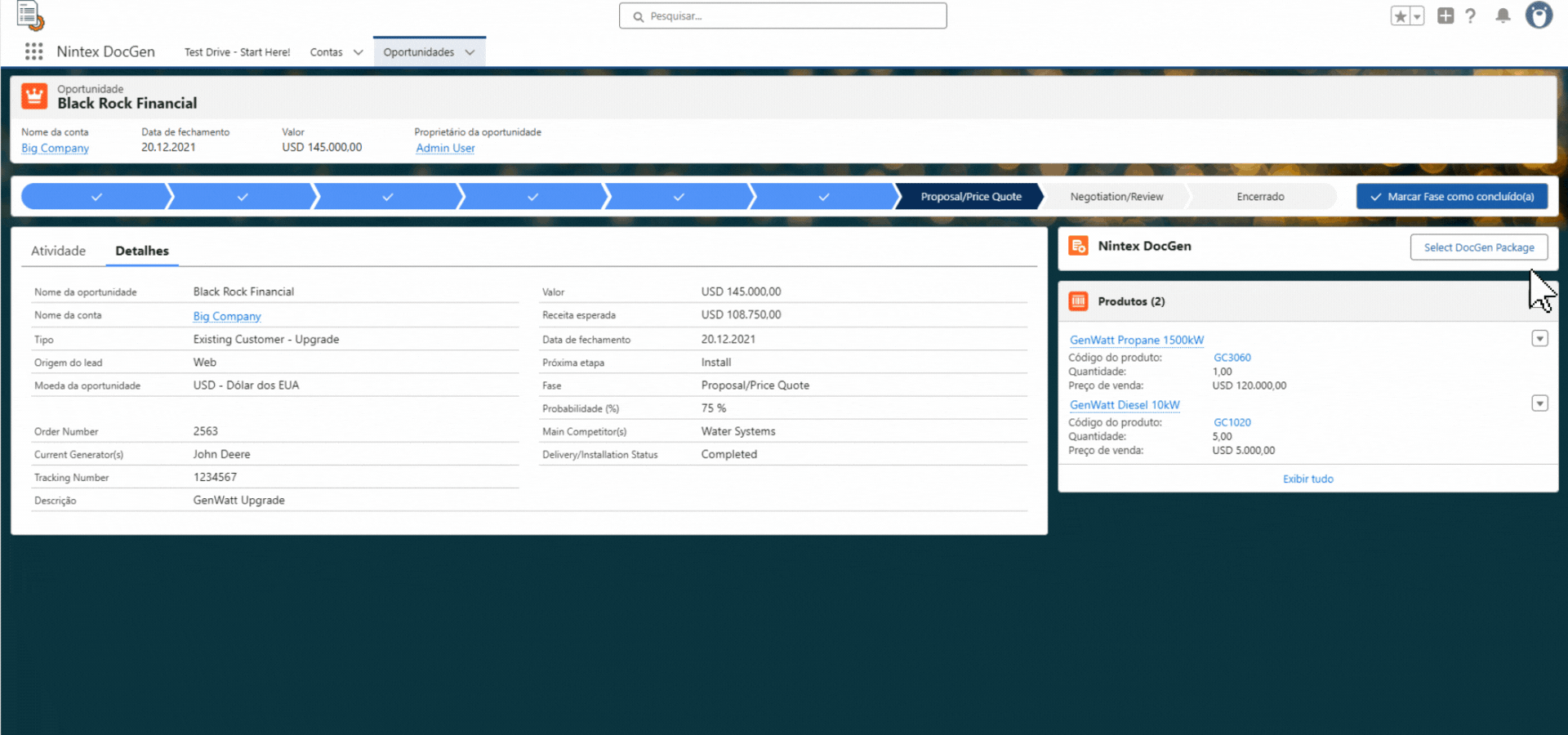The image size is (1568, 735).
Task: Select the second completed path stage
Action: [x=242, y=197]
